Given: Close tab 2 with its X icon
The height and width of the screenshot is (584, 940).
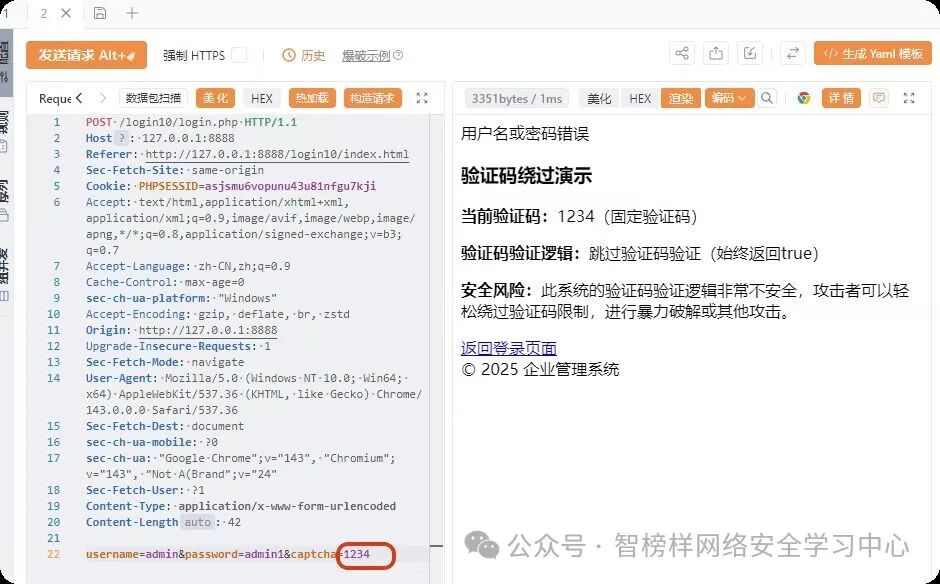Looking at the screenshot, I should tap(66, 13).
